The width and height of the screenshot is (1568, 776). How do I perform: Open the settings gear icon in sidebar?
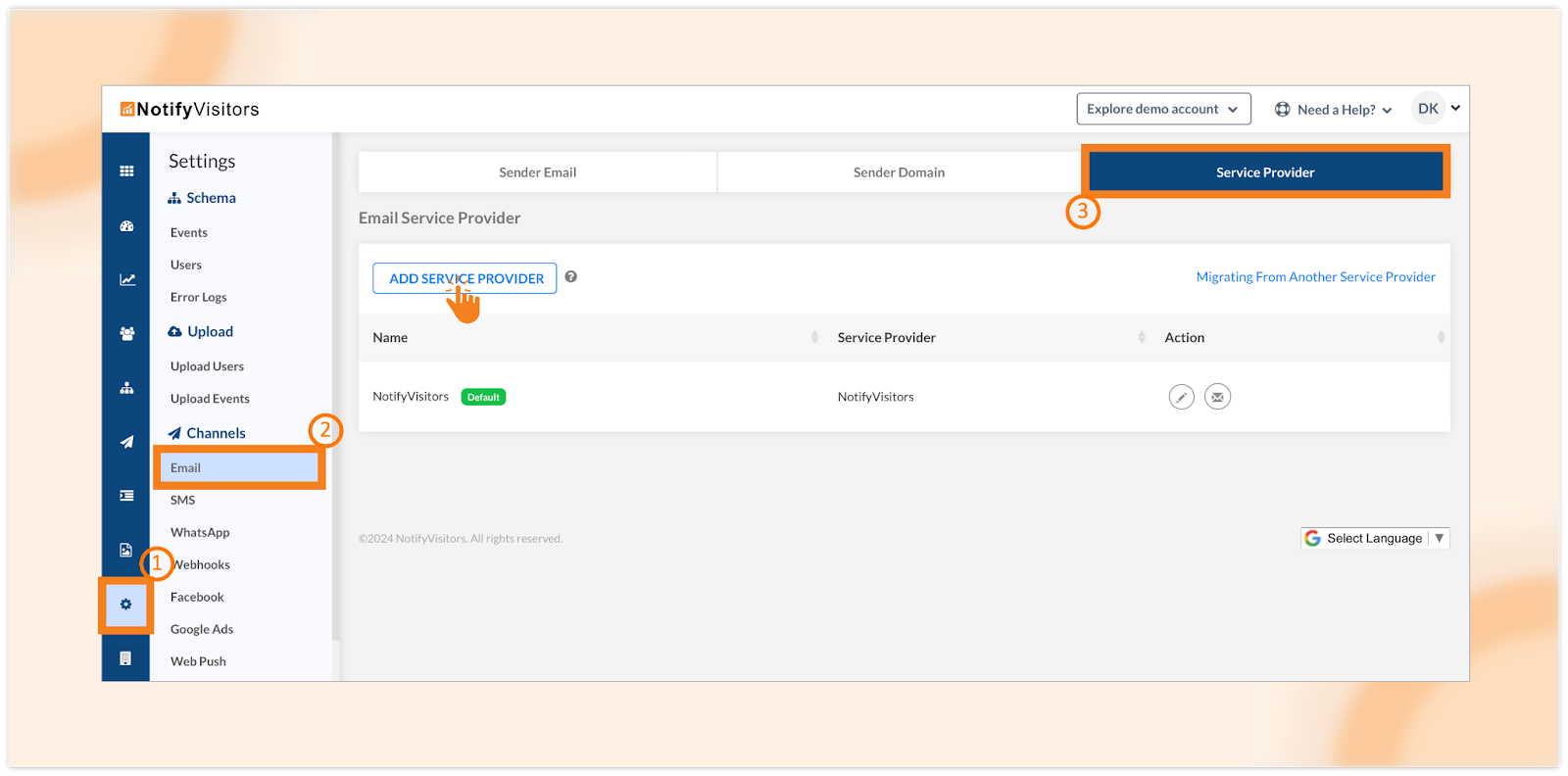125,605
